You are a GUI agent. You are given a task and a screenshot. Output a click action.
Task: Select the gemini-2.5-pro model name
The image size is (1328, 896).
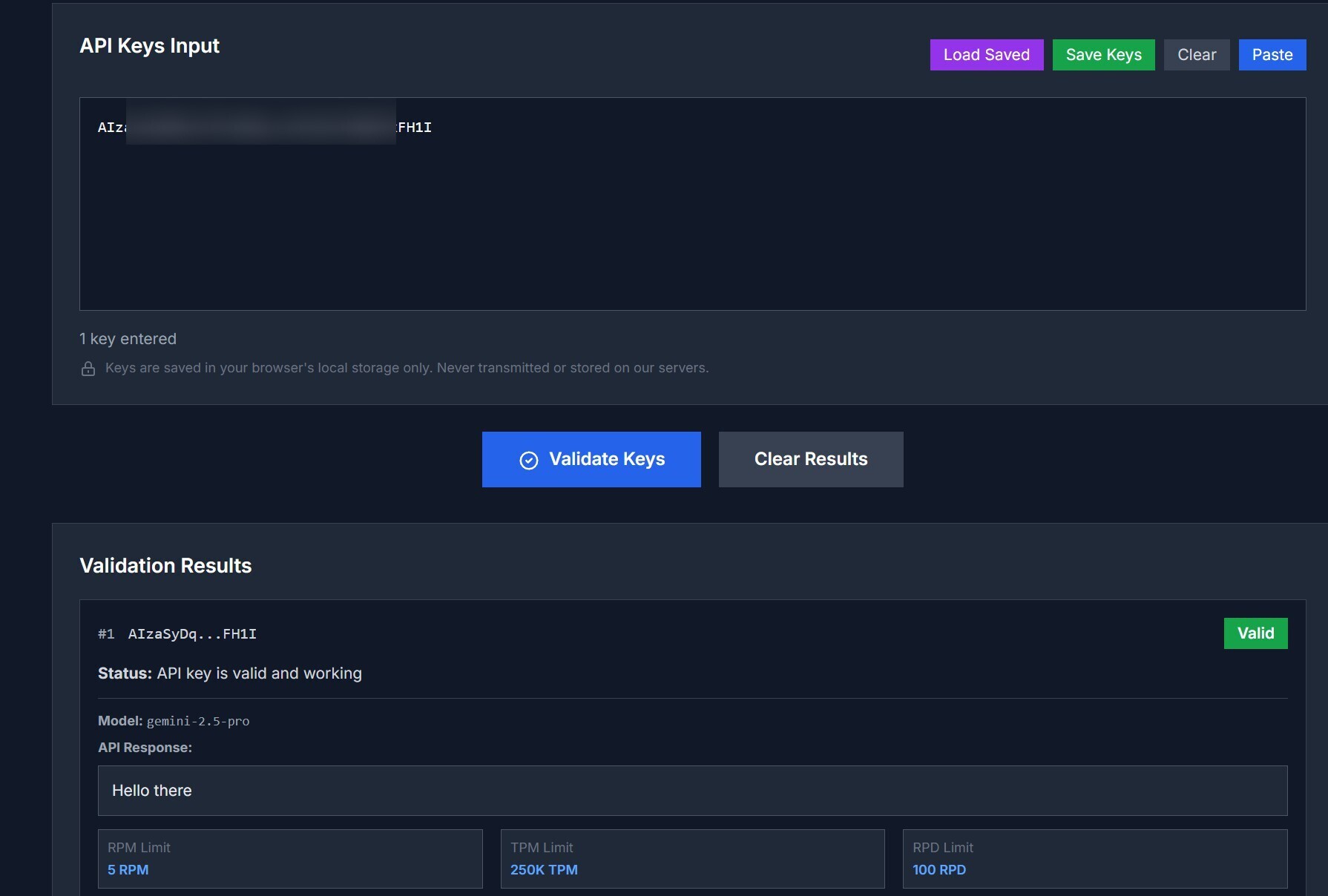pos(198,722)
